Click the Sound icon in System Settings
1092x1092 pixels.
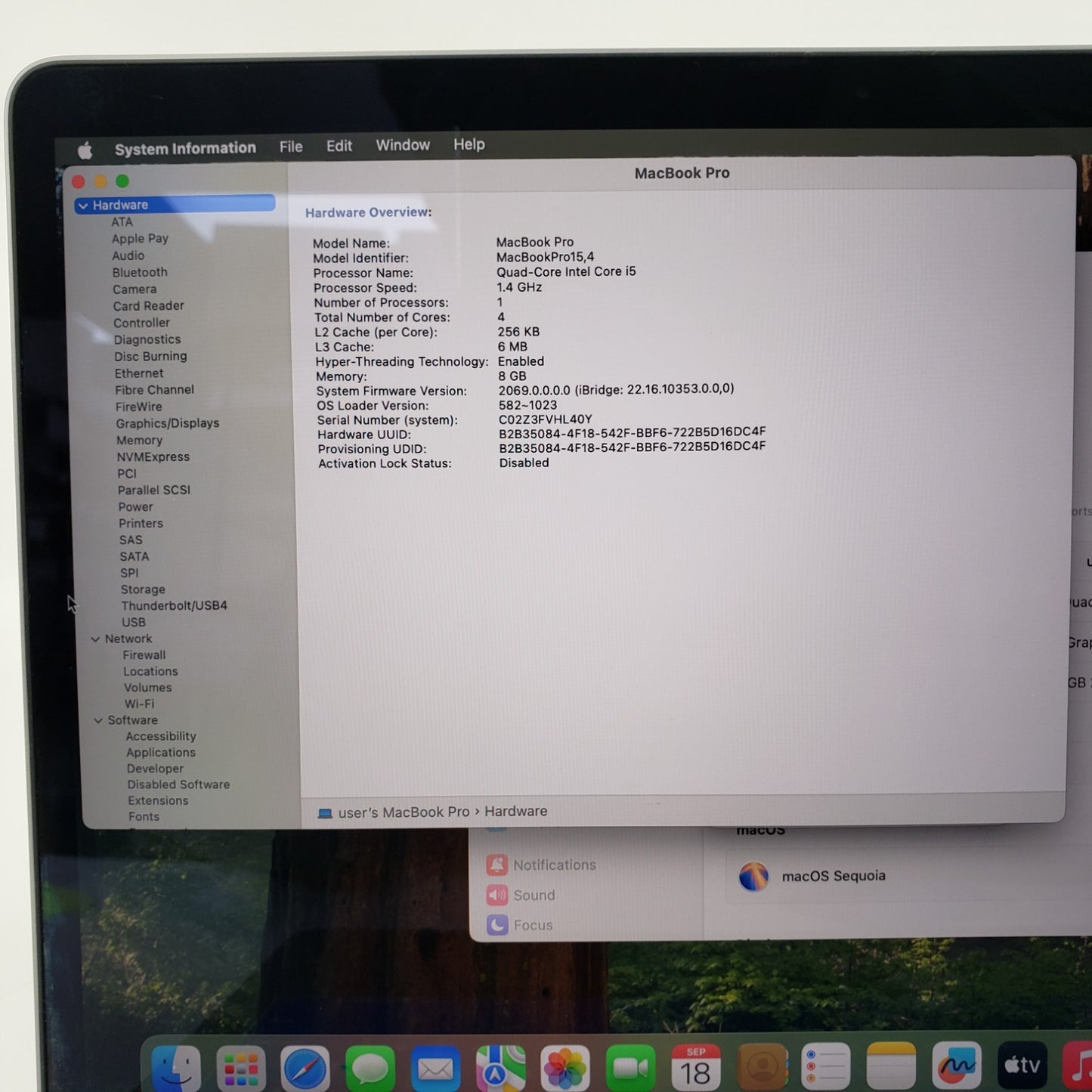coord(497,896)
